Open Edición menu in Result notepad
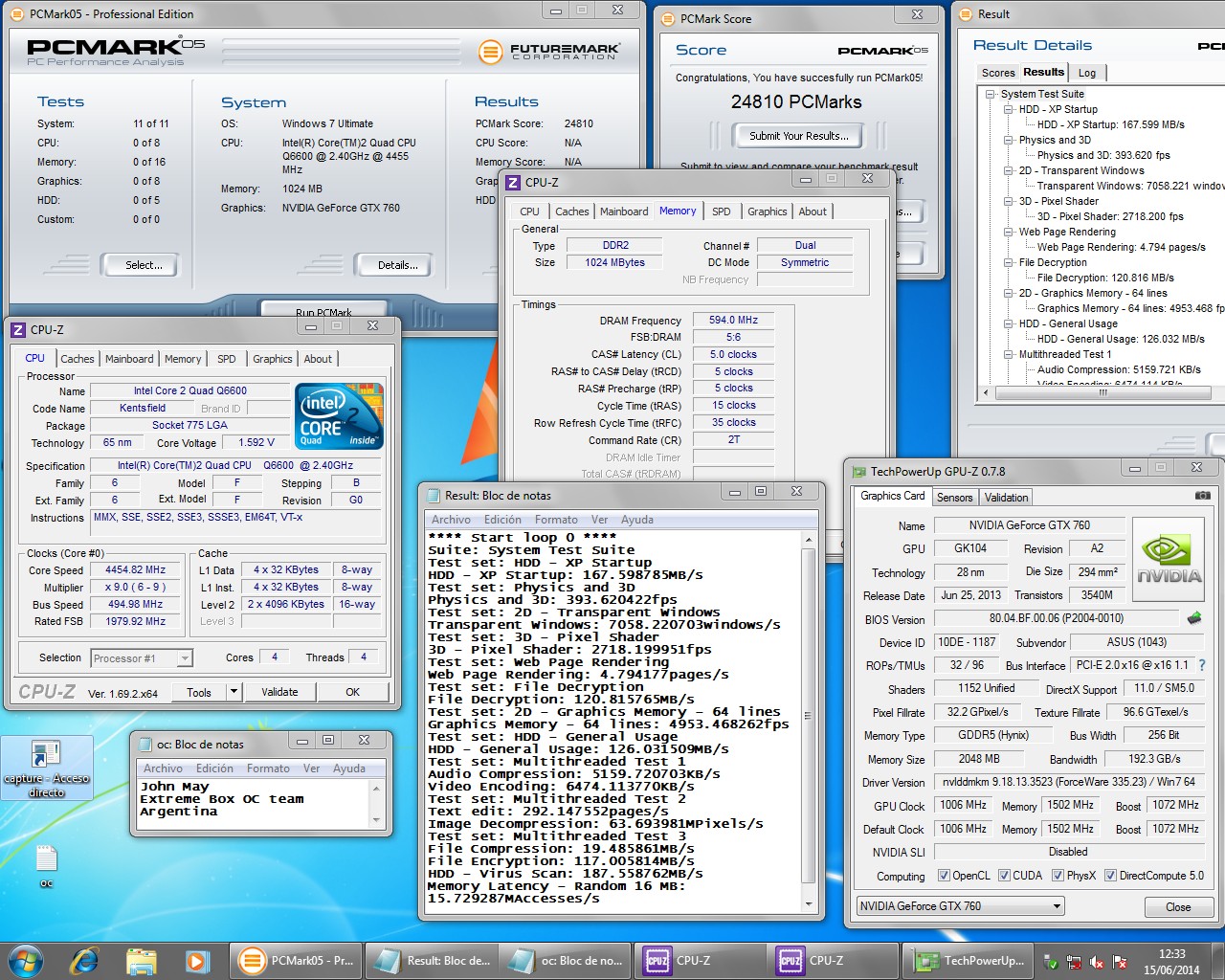Viewport: 1225px width, 980px height. [502, 520]
